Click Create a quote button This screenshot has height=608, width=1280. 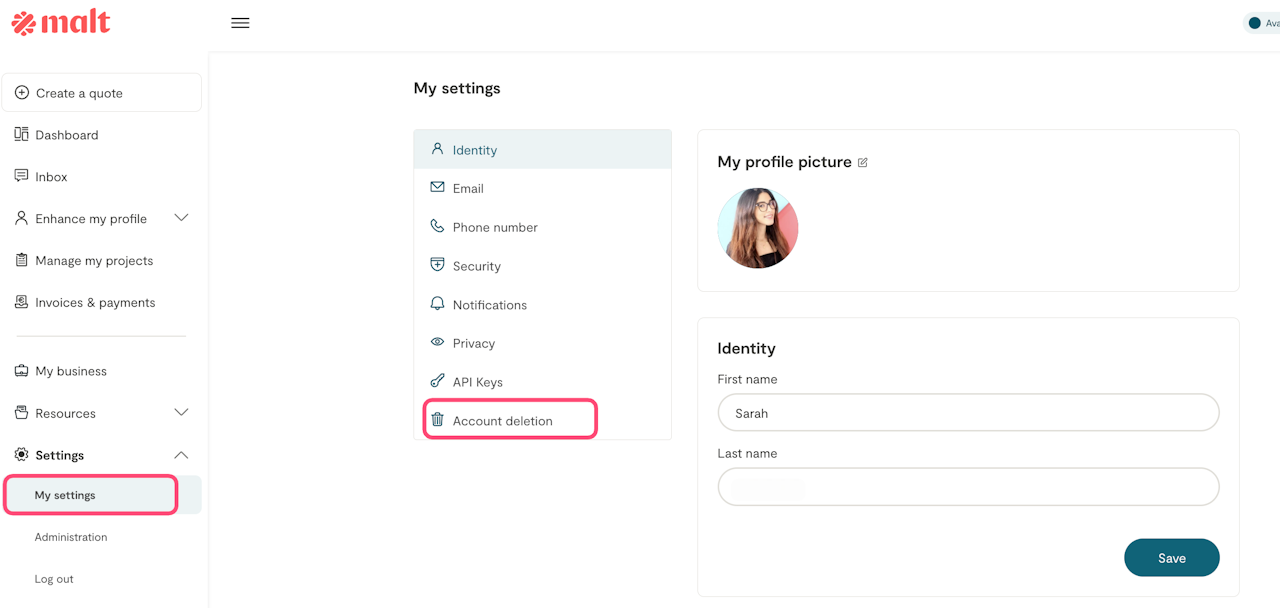tap(102, 93)
